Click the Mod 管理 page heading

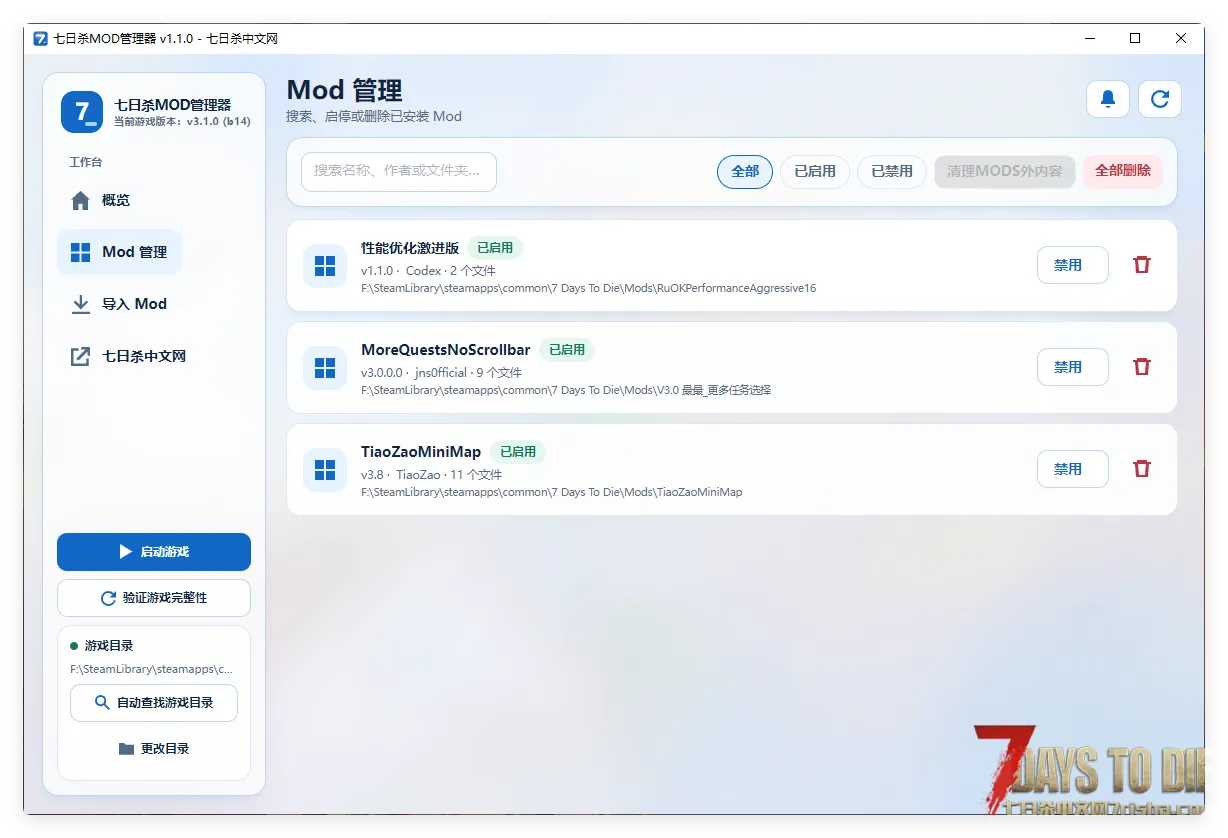(x=345, y=91)
